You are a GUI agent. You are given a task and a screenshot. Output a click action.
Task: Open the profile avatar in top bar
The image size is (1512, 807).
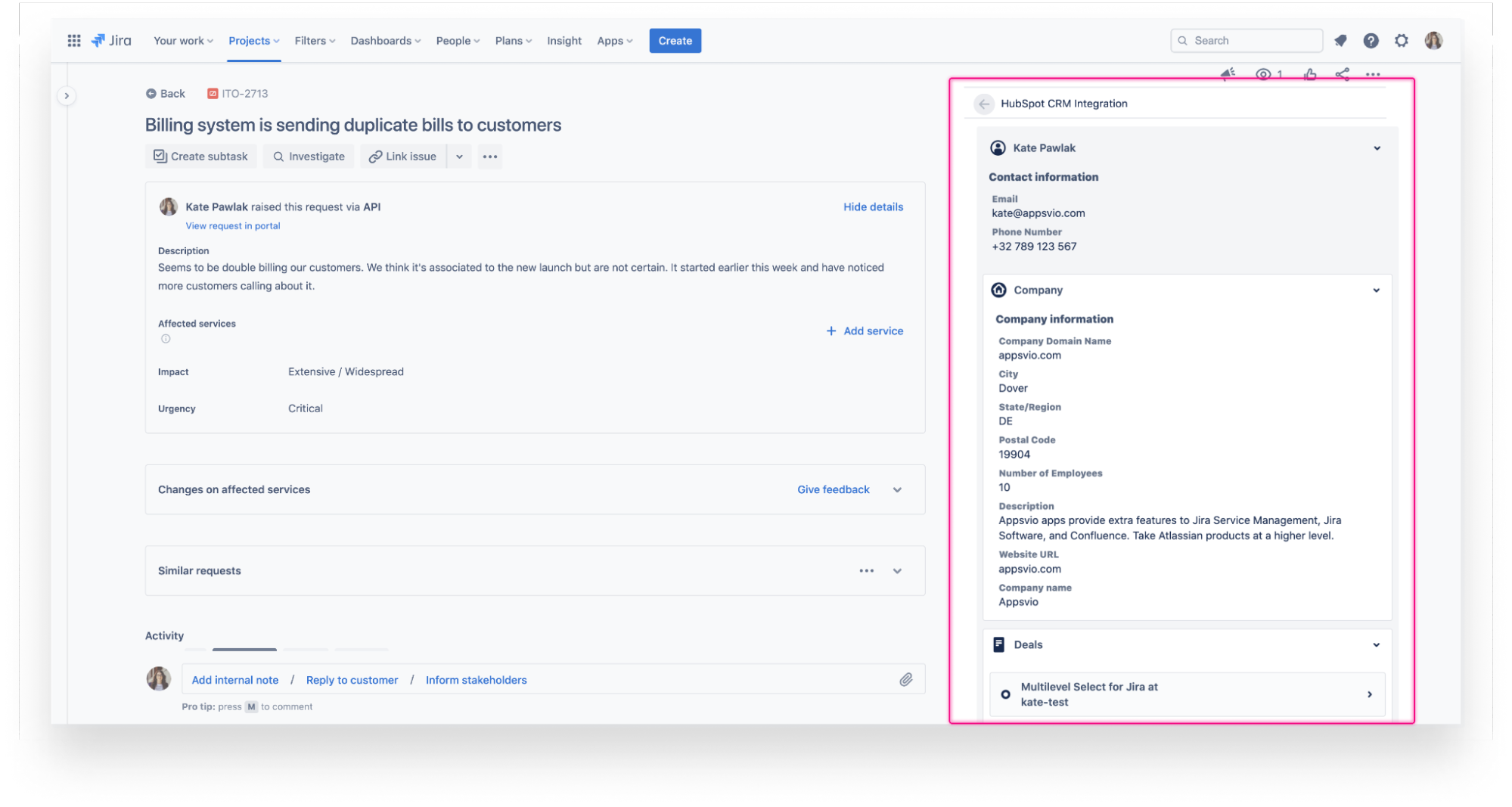pos(1433,41)
